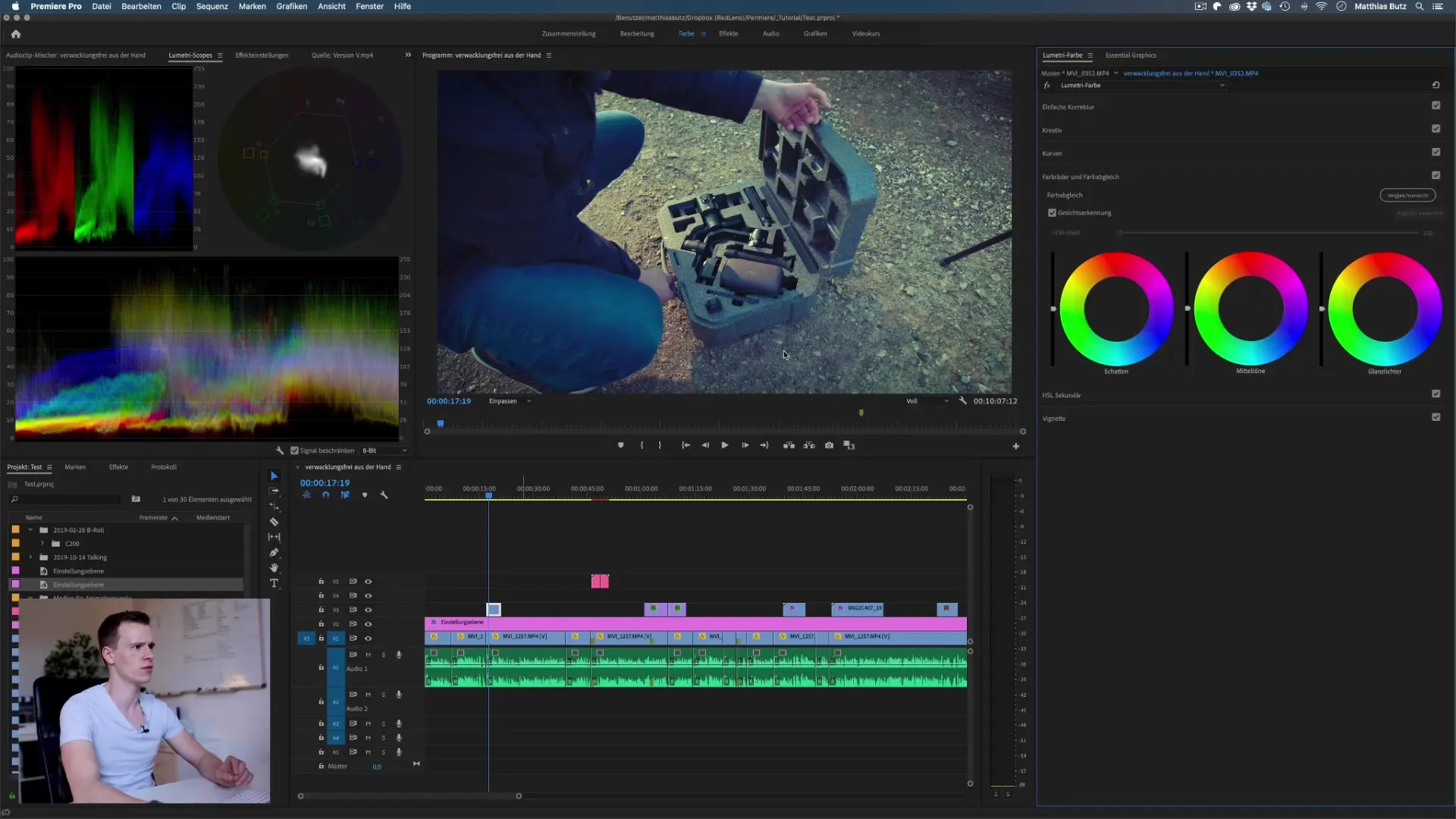Hide track V2 using eye icon
This screenshot has width=1456, height=819.
pos(369,624)
